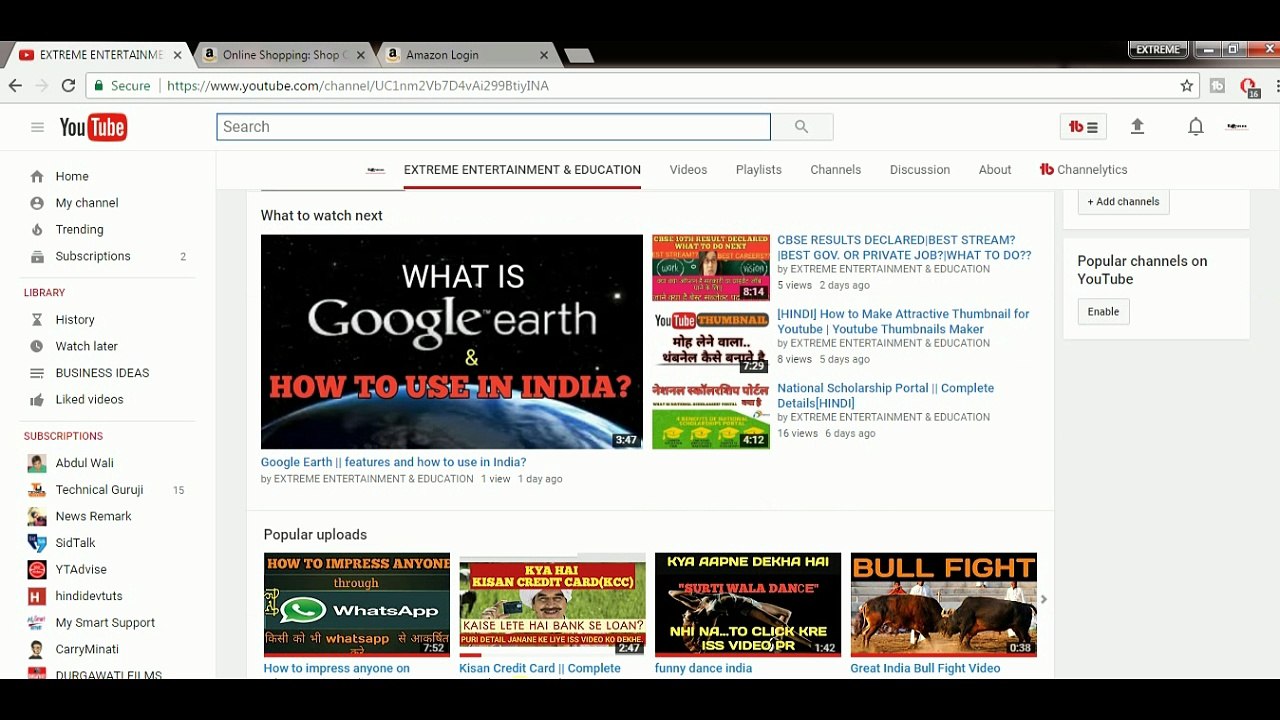The width and height of the screenshot is (1280, 720).
Task: Open the channel Channels tab
Action: tap(836, 170)
